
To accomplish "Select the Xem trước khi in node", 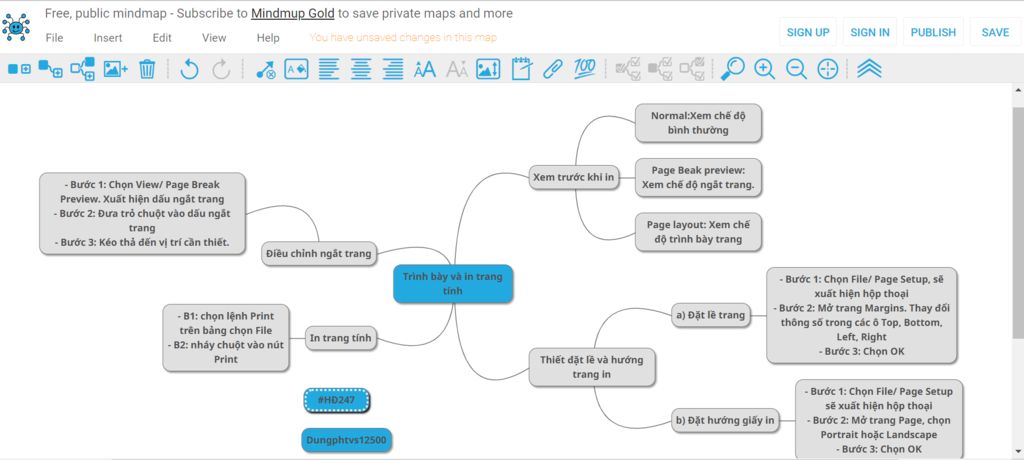I will pos(573,176).
